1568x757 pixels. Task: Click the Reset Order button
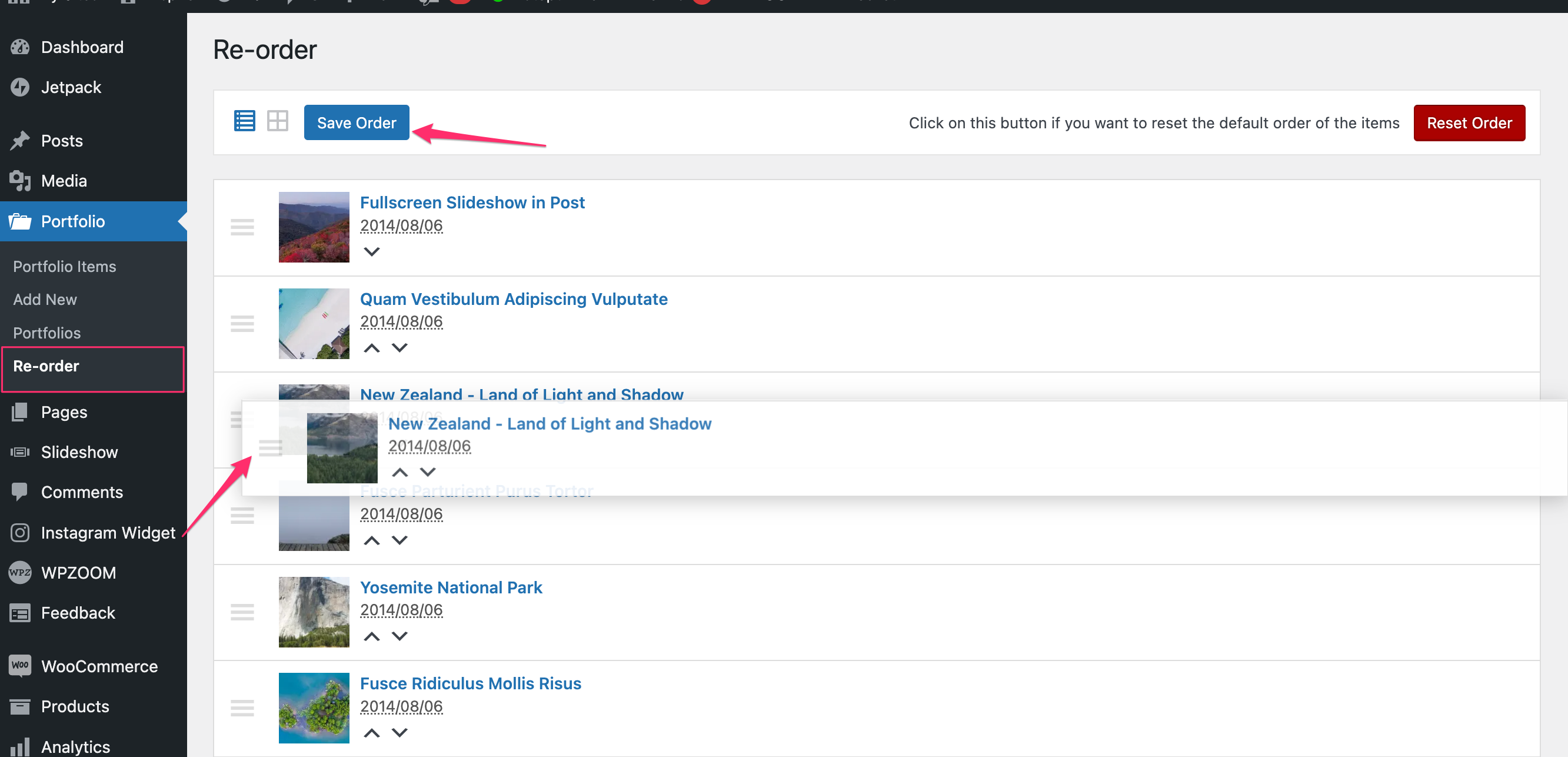pos(1469,122)
